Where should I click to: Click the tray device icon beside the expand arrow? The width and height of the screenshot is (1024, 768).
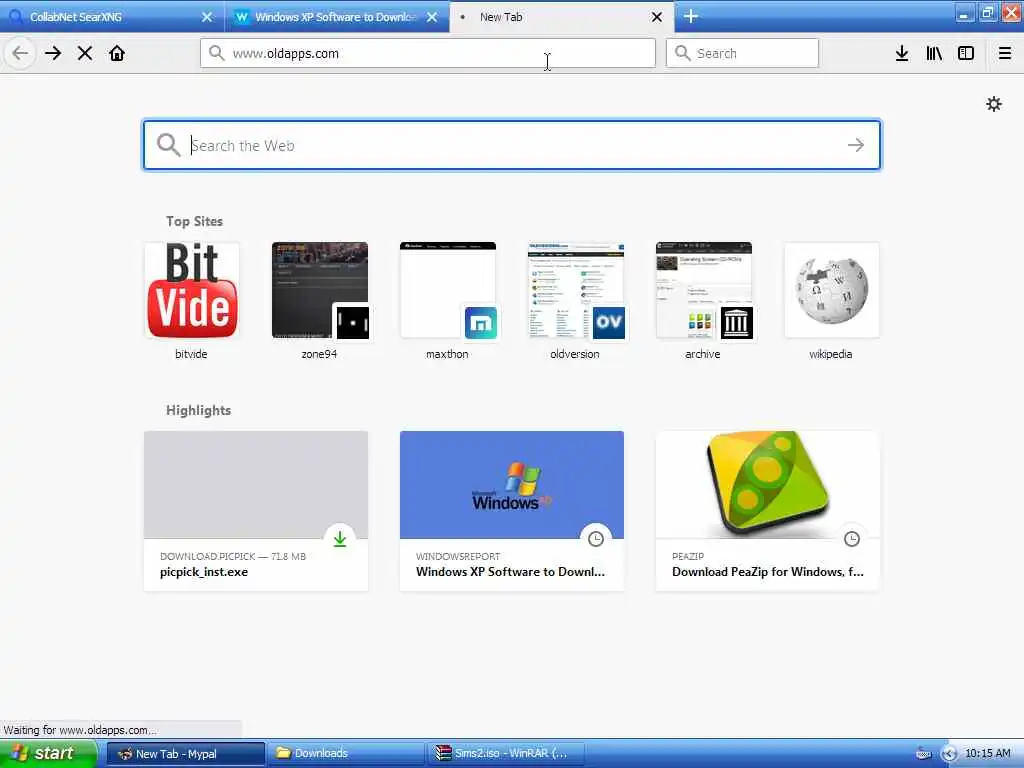click(923, 754)
